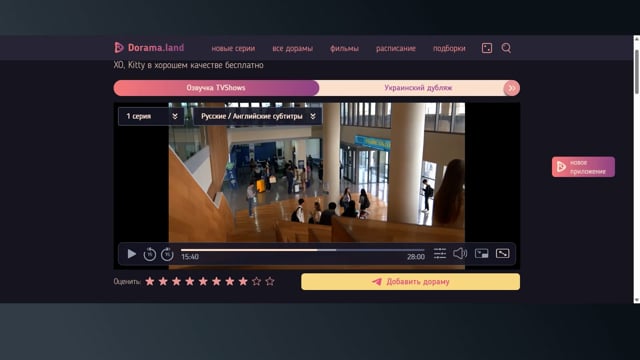Play the video
The image size is (640, 360).
coord(131,254)
